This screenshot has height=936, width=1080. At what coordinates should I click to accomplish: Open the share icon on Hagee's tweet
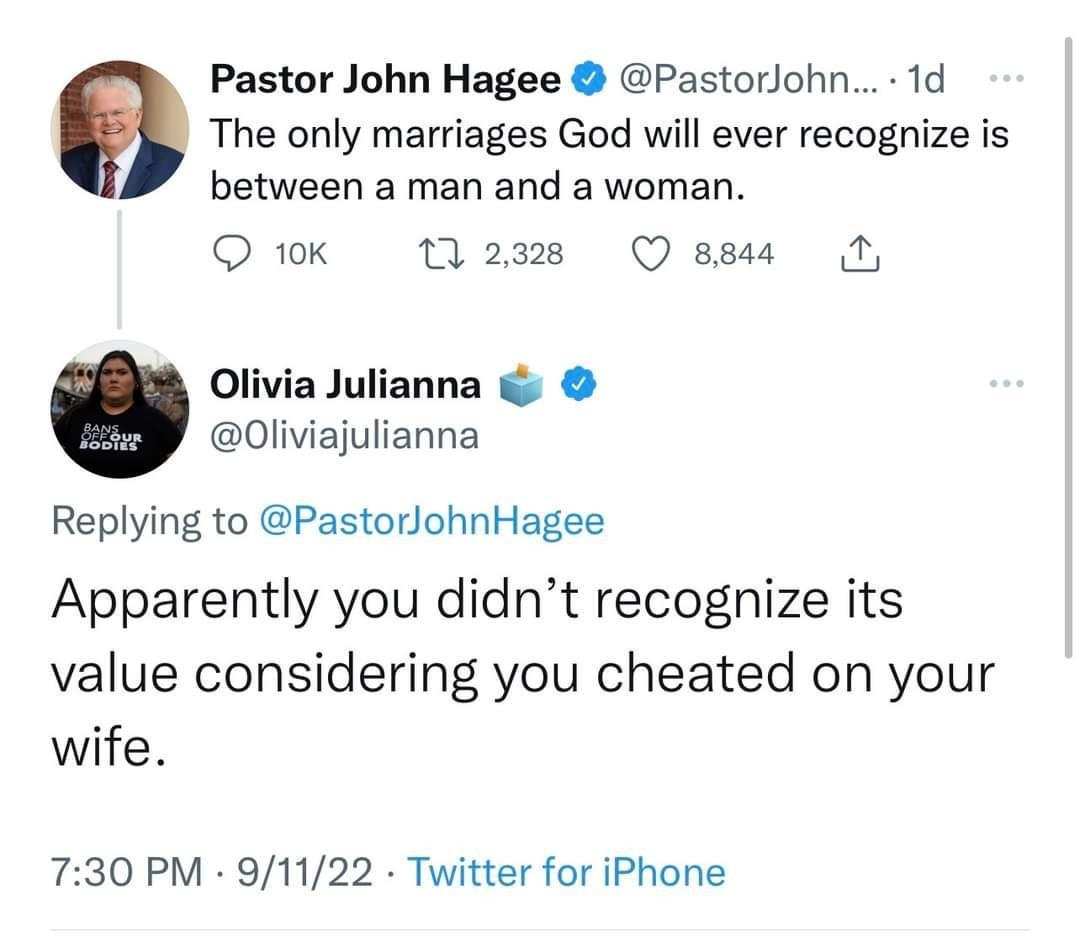858,253
